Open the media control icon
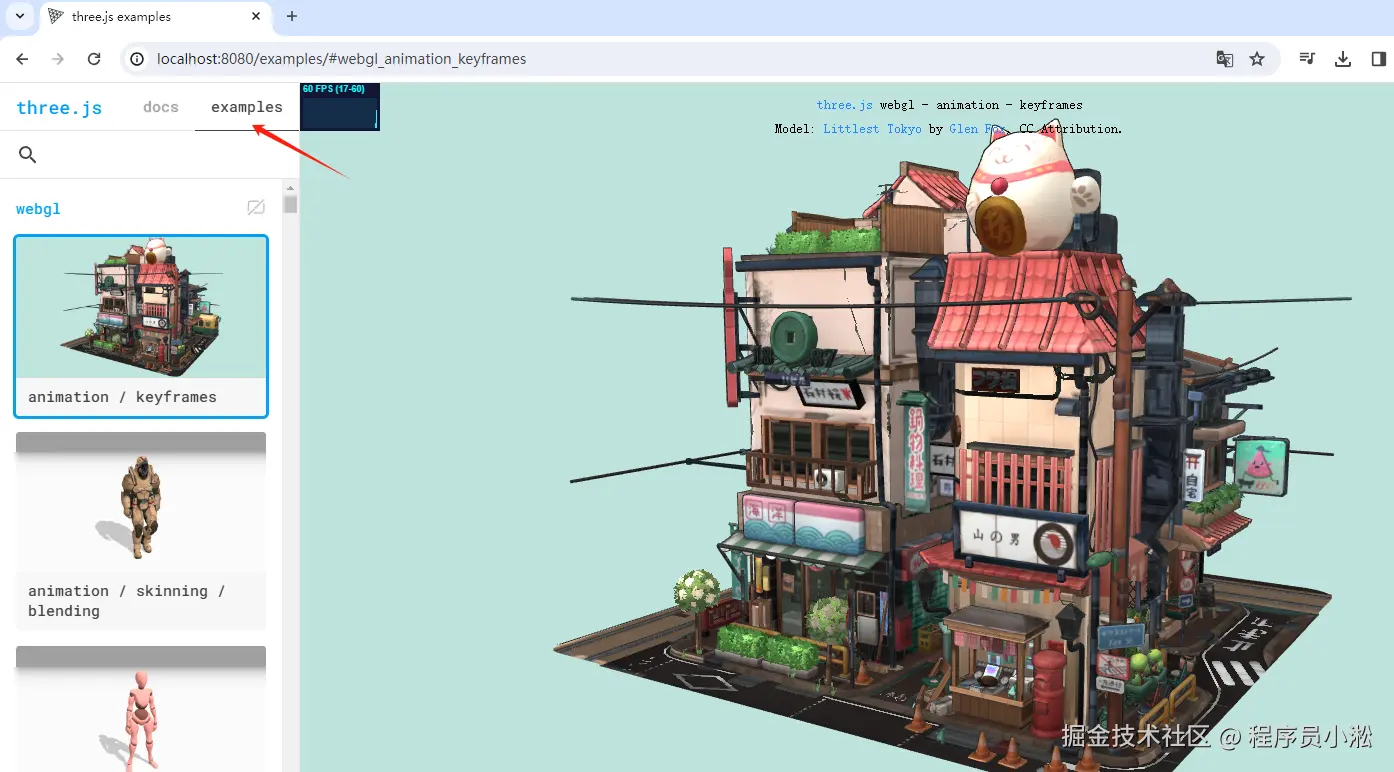The width and height of the screenshot is (1394, 772). pos(1307,59)
